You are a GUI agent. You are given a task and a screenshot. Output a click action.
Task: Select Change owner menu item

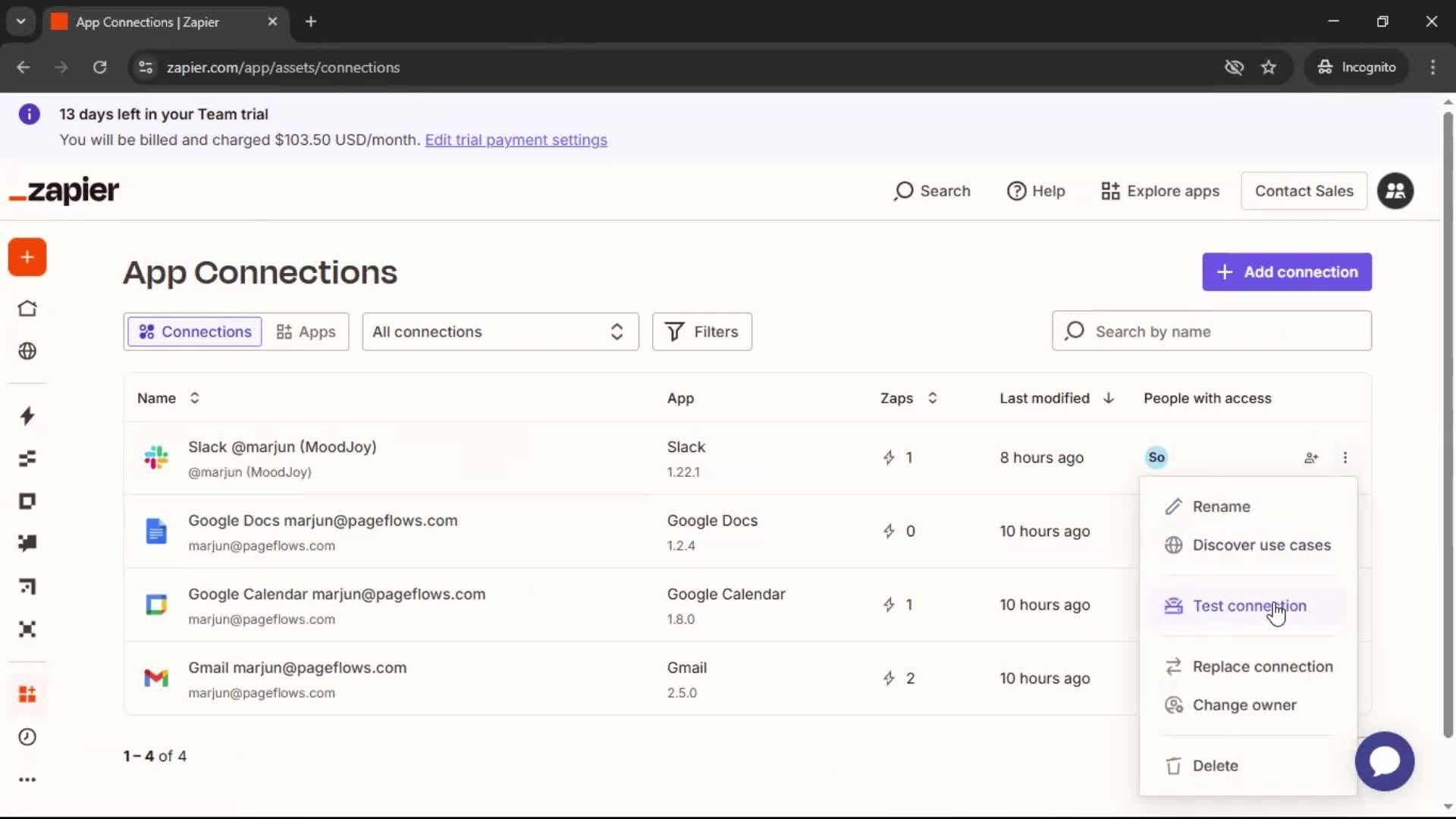pyautogui.click(x=1248, y=705)
